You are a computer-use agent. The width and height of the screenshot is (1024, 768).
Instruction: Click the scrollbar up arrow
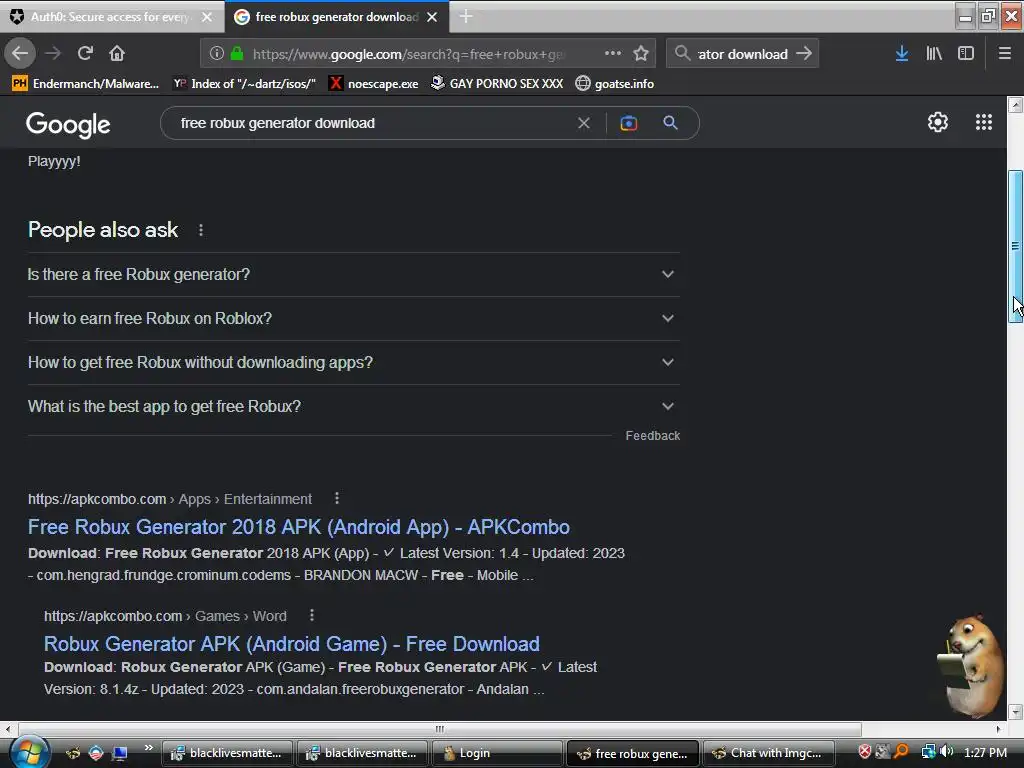pos(1015,104)
